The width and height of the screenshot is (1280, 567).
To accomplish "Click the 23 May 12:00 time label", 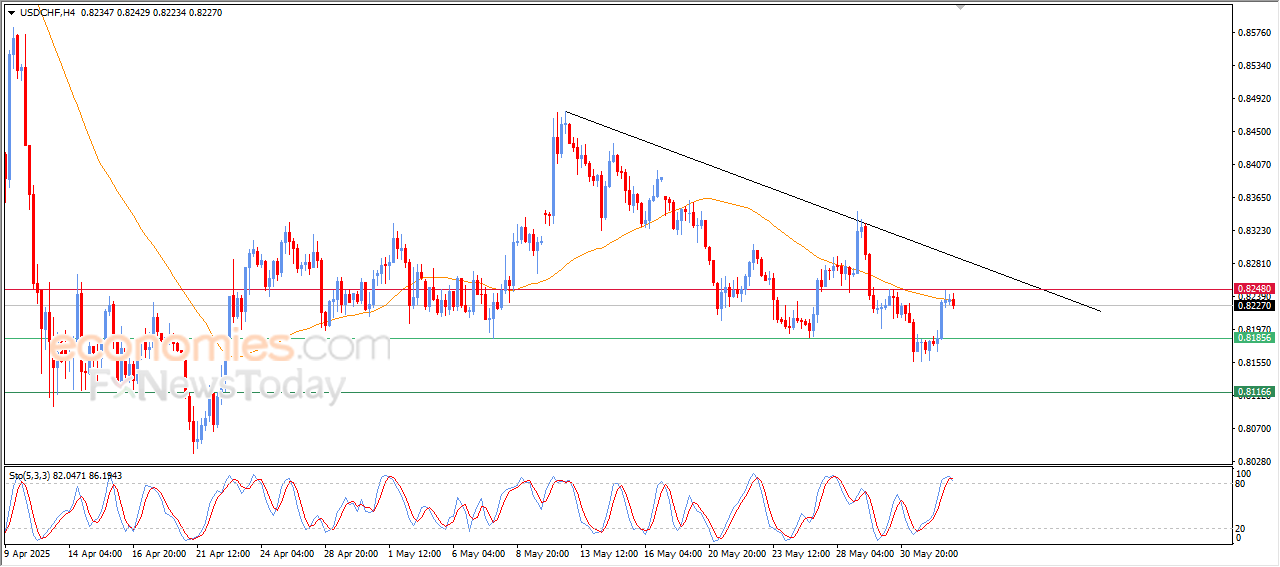I will coord(799,552).
